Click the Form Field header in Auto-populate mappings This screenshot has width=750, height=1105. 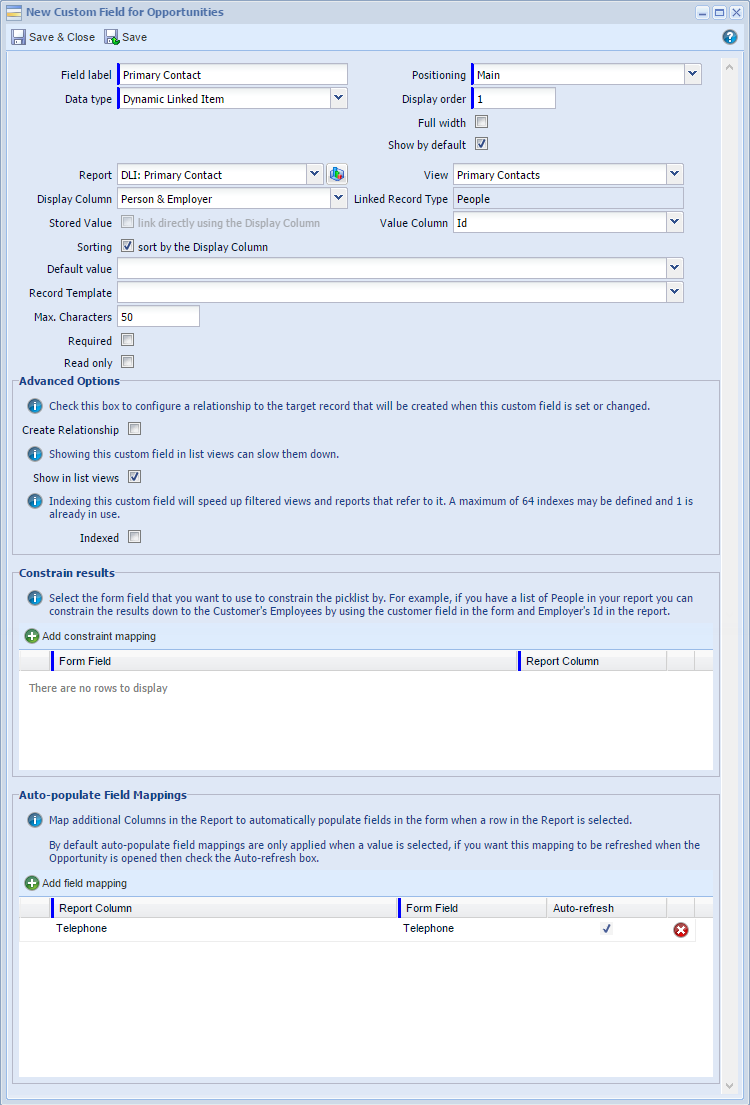point(472,908)
